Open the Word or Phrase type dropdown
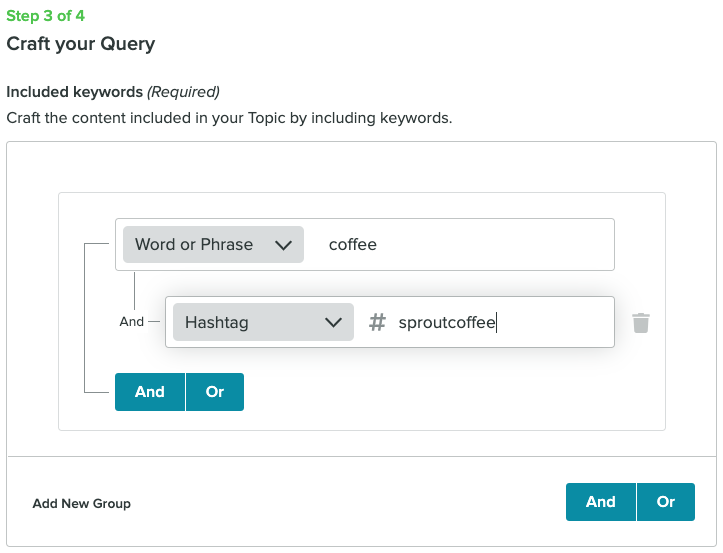The image size is (723, 553). (213, 244)
